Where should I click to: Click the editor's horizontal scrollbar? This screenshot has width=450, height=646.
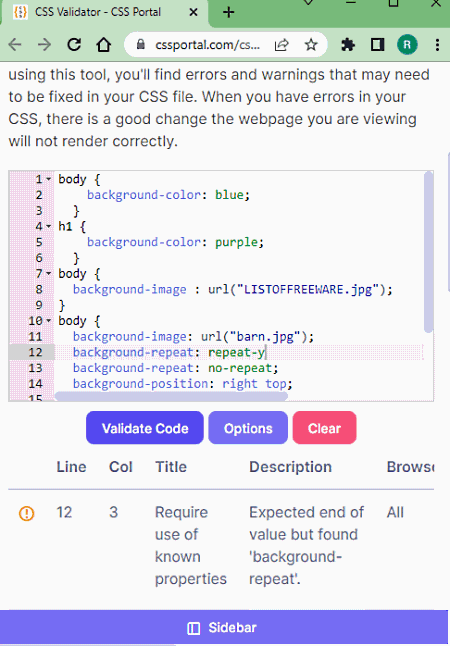tap(171, 396)
